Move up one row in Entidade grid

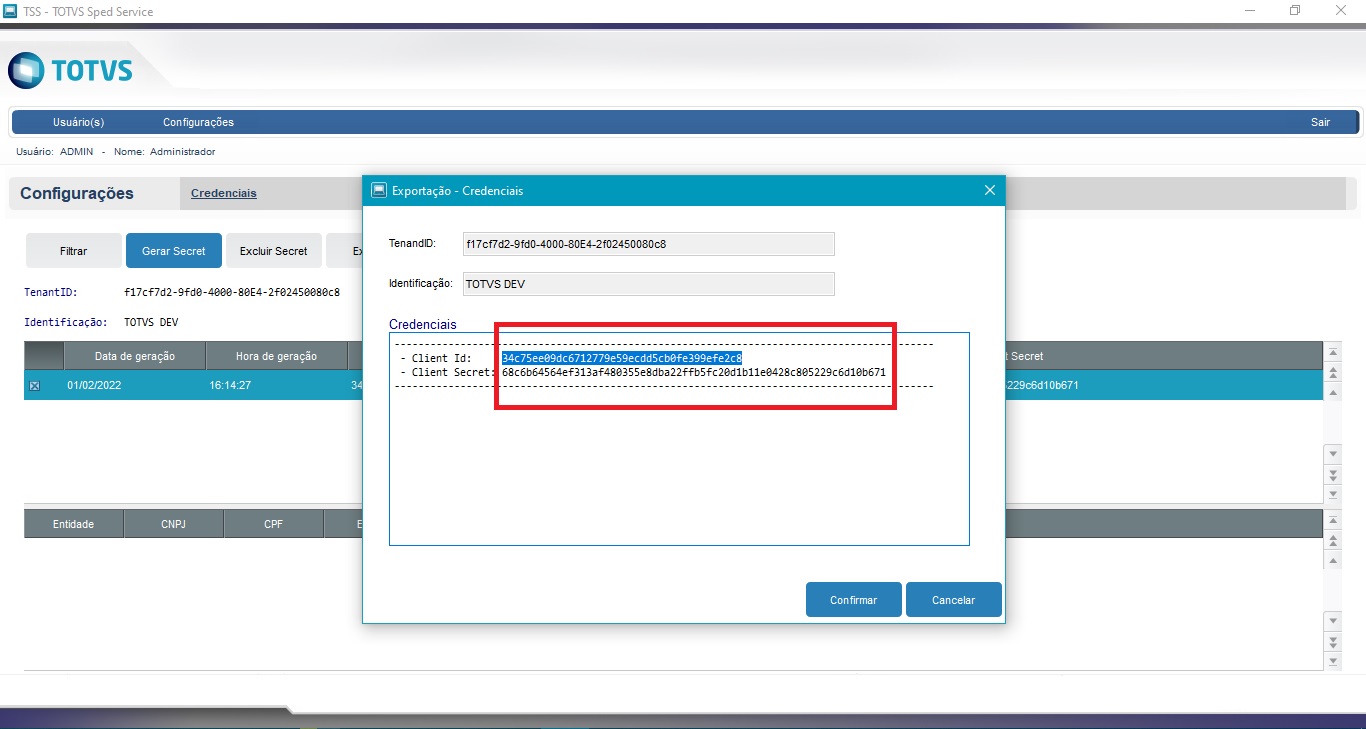pyautogui.click(x=1332, y=560)
